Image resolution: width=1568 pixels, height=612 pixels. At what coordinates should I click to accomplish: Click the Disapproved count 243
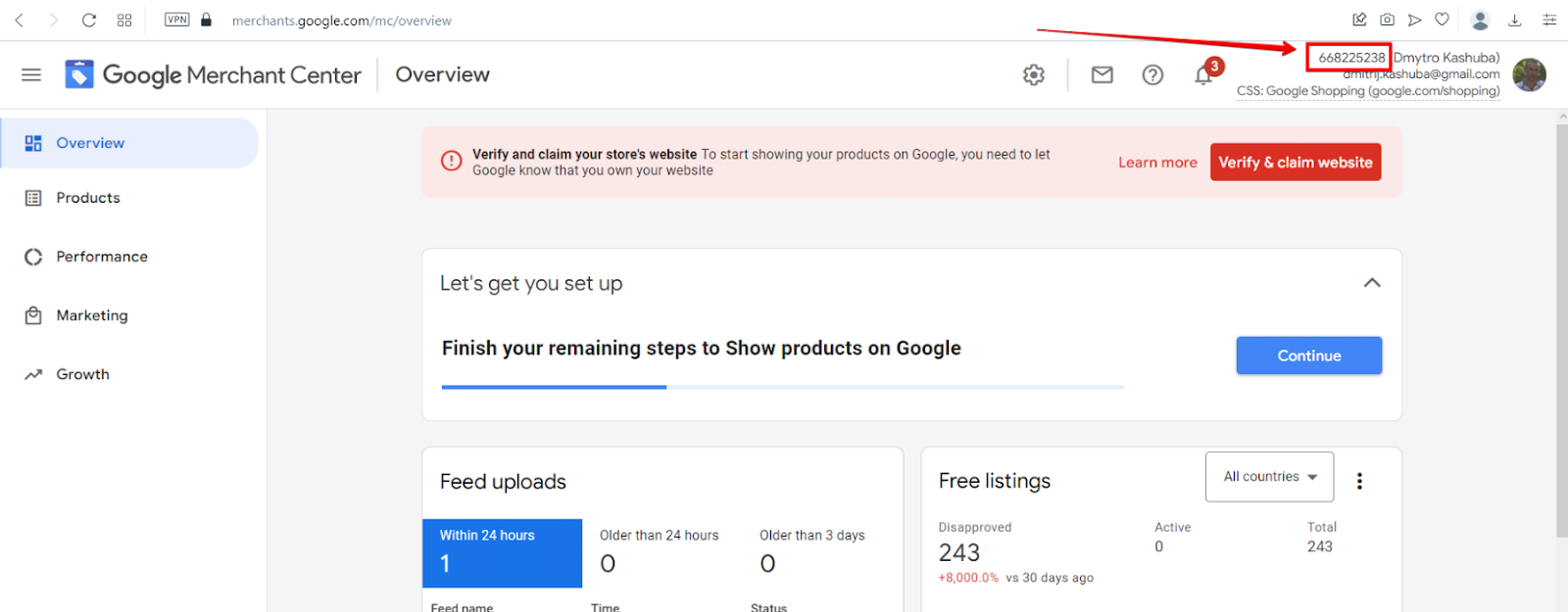tap(959, 553)
